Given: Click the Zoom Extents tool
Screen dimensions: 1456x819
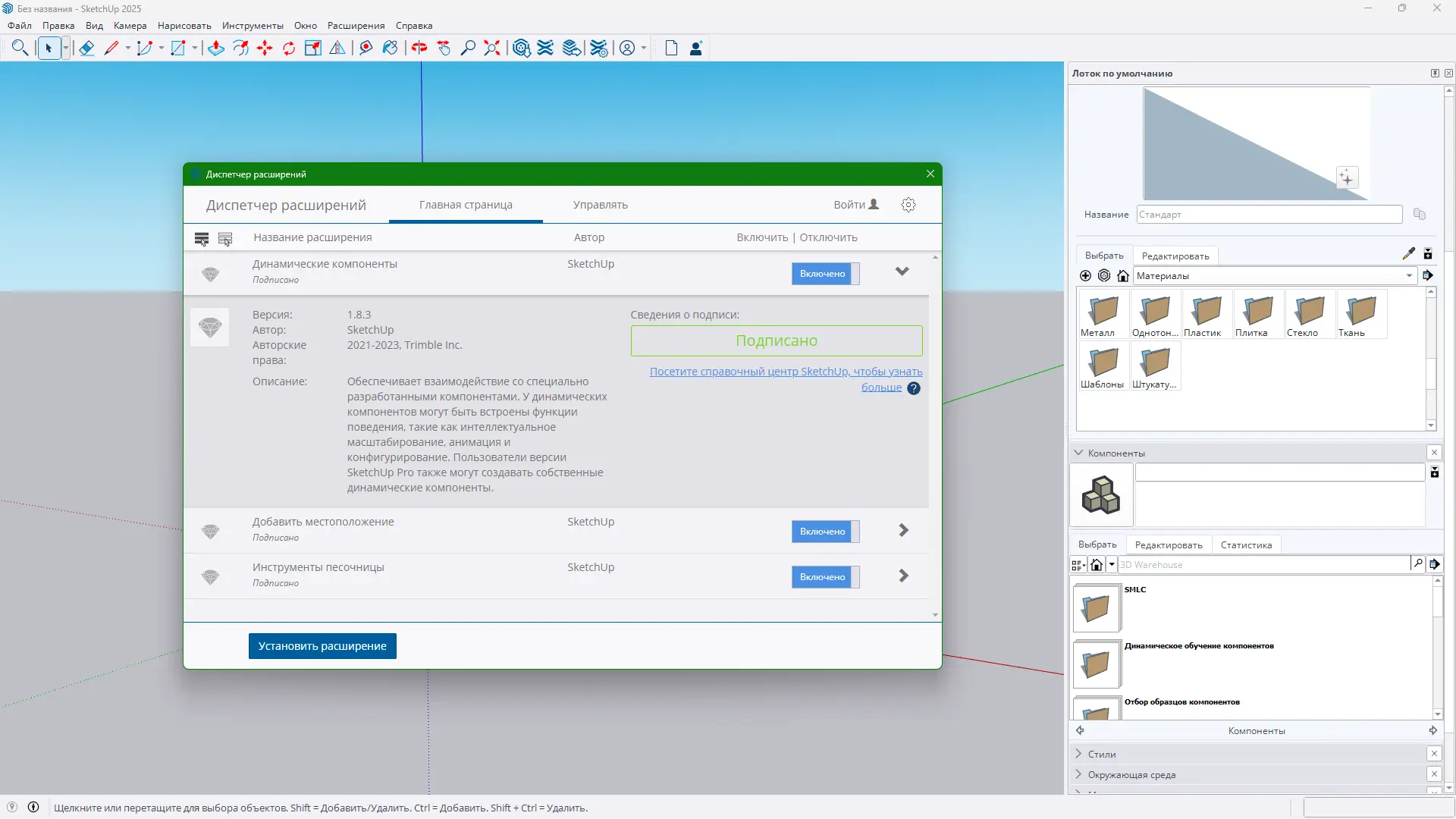Looking at the screenshot, I should [x=492, y=49].
